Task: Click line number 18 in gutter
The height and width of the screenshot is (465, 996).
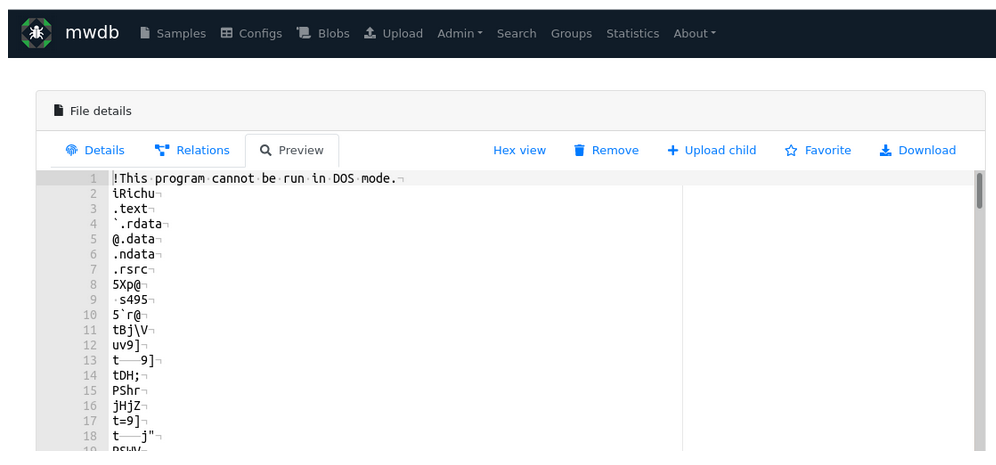Action: coord(90,436)
